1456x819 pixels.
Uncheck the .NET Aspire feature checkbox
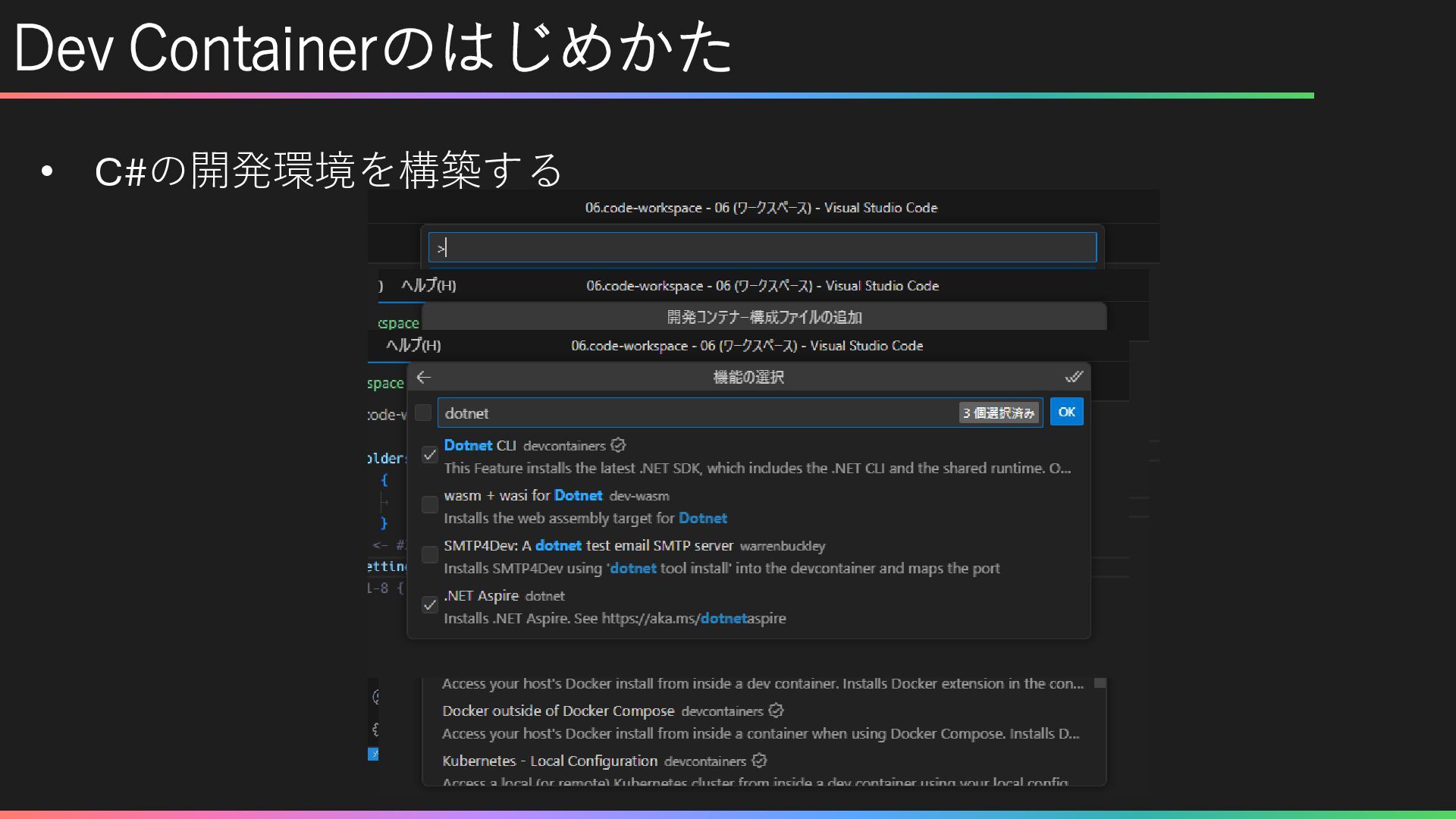tap(429, 605)
